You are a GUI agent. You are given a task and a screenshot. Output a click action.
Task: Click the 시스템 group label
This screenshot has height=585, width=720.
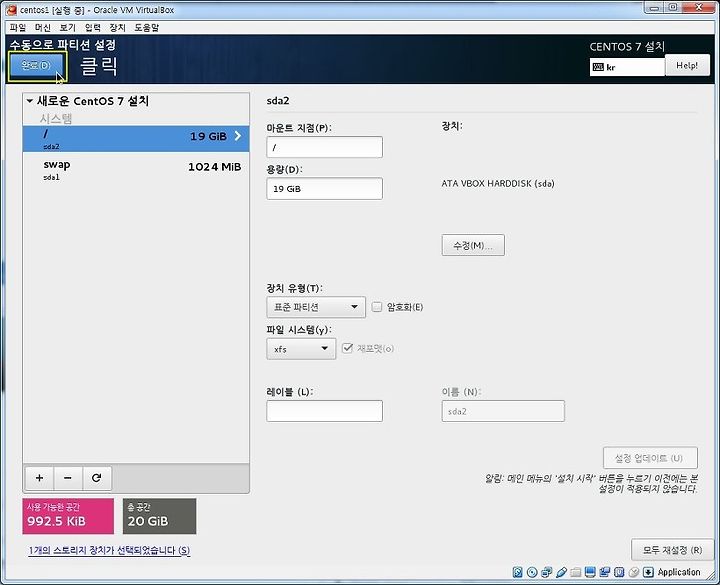[x=56, y=118]
